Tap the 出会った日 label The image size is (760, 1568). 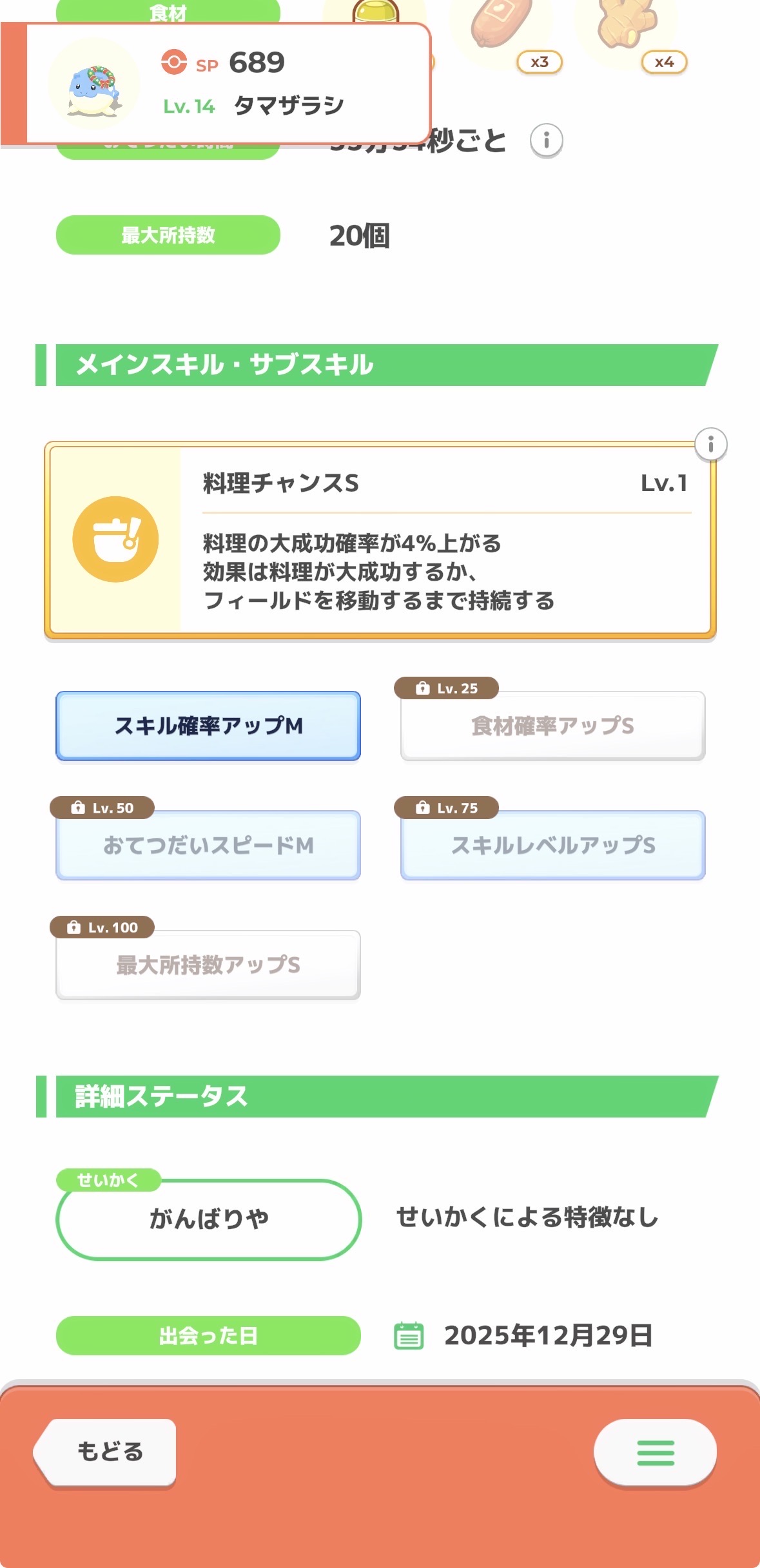pyautogui.click(x=208, y=1335)
